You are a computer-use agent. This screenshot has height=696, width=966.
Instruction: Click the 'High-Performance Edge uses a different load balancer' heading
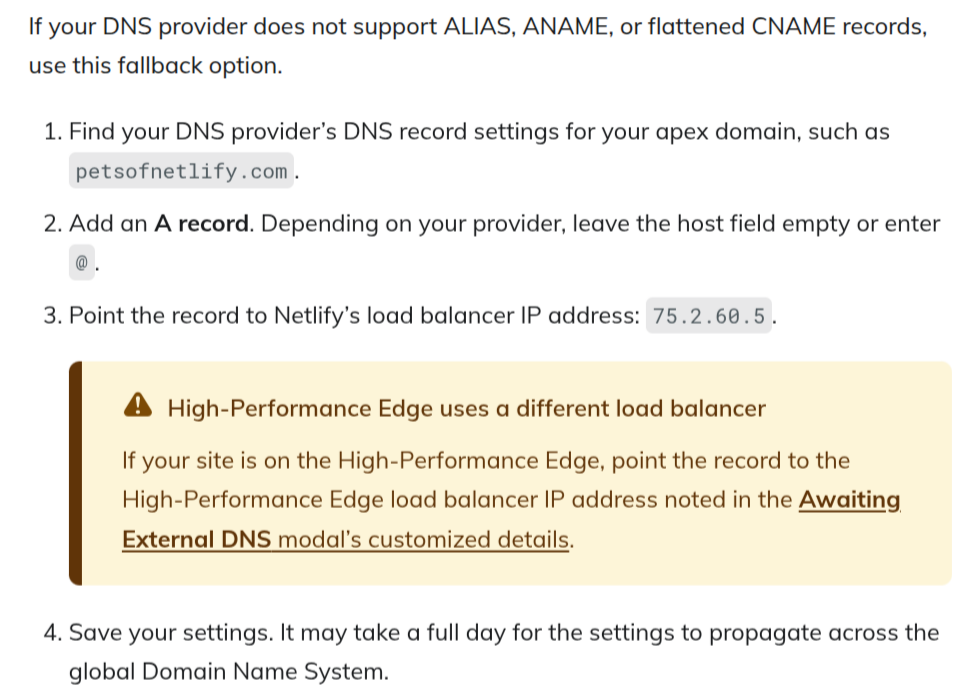tap(466, 408)
